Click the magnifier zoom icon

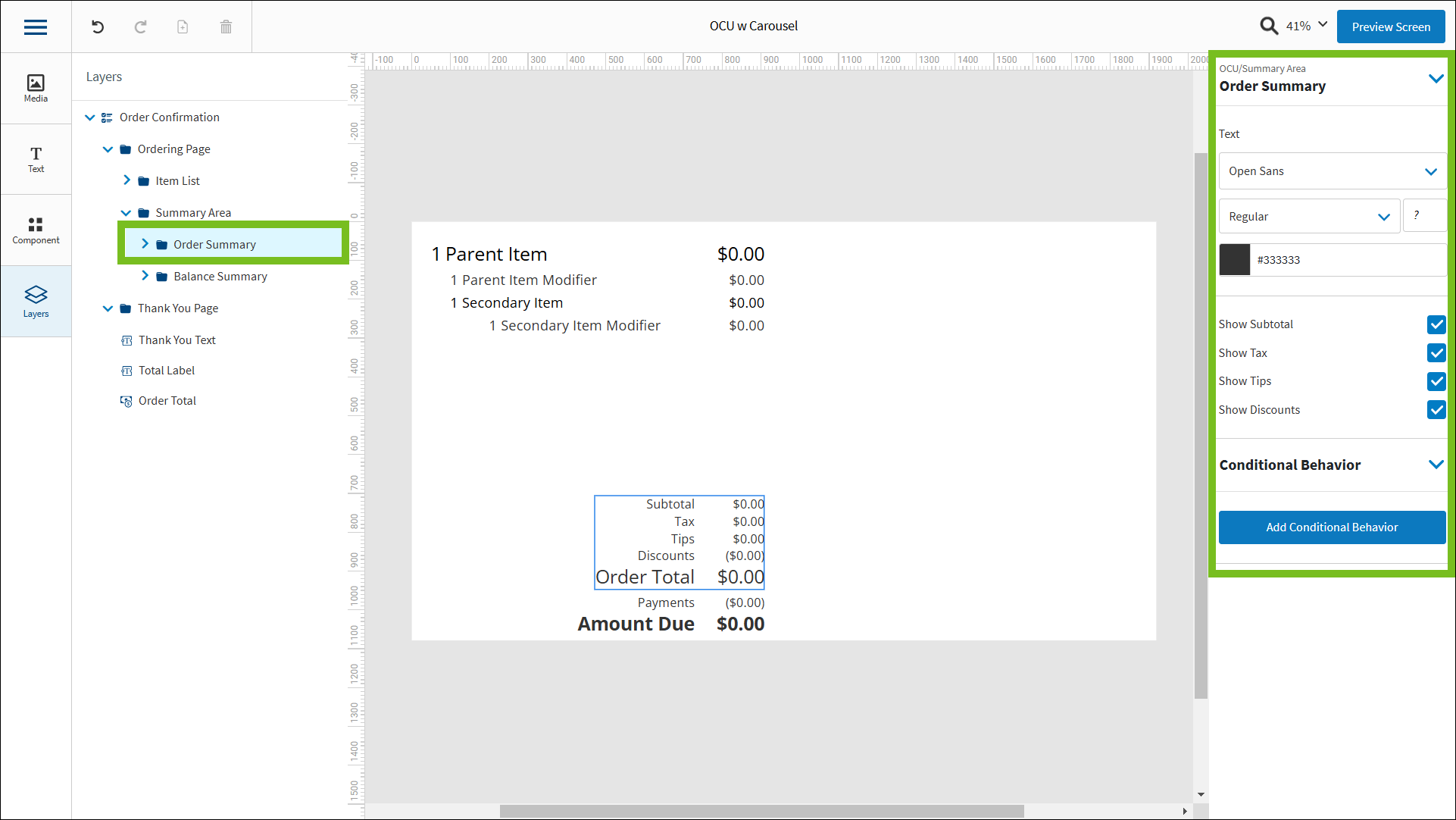1269,27
